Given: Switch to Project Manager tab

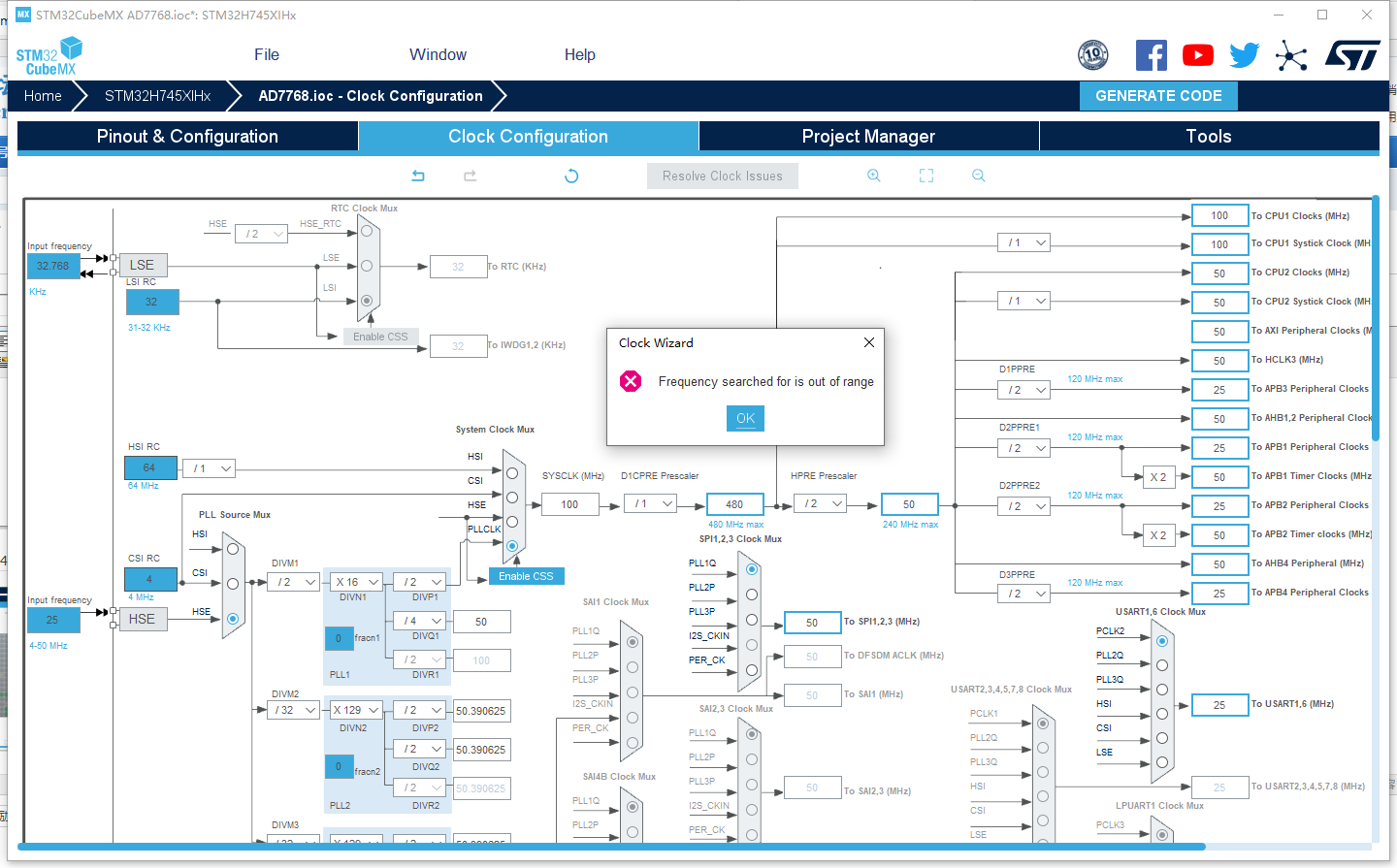Looking at the screenshot, I should point(868,137).
